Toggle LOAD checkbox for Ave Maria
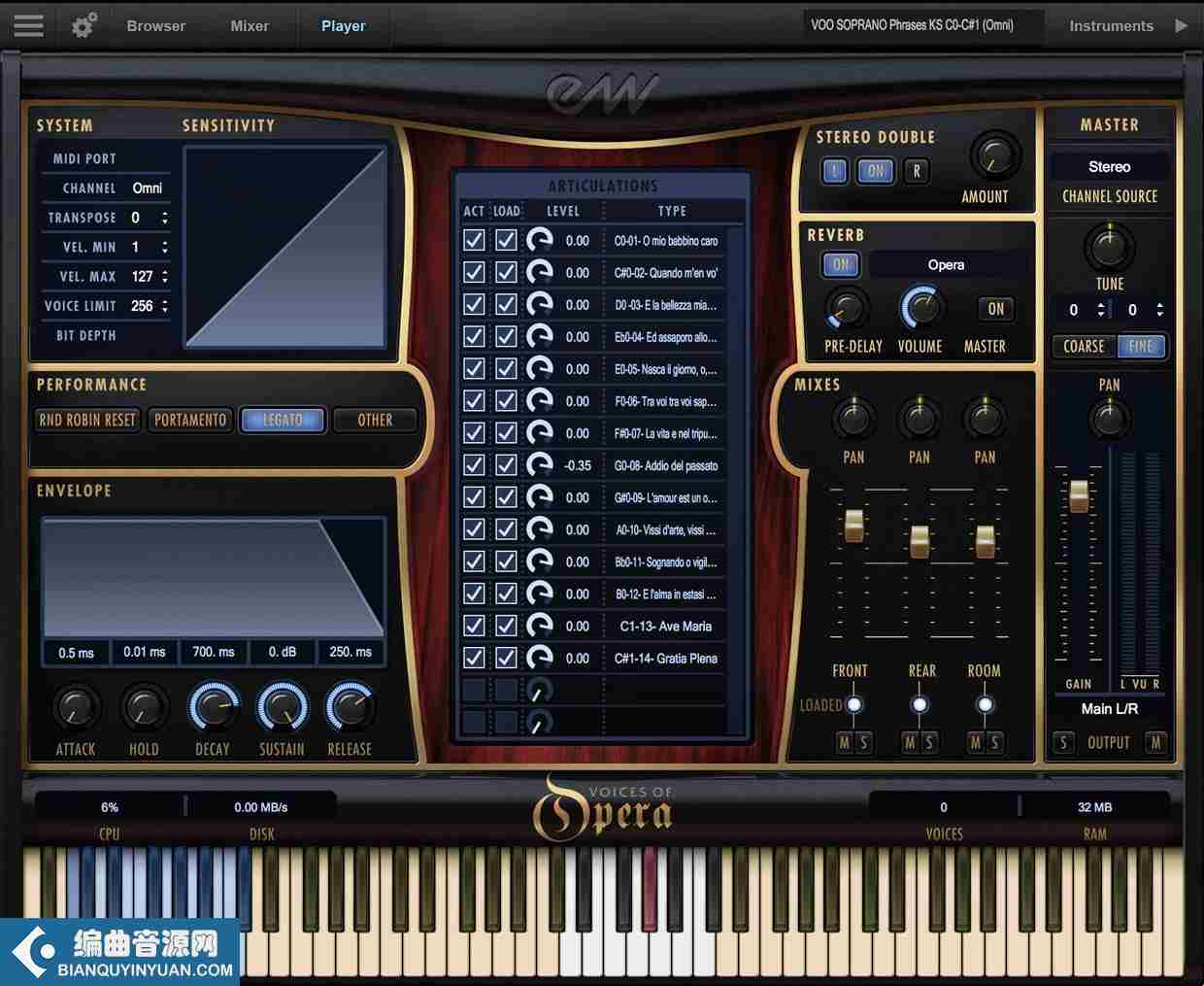The image size is (1204, 986). click(x=506, y=626)
